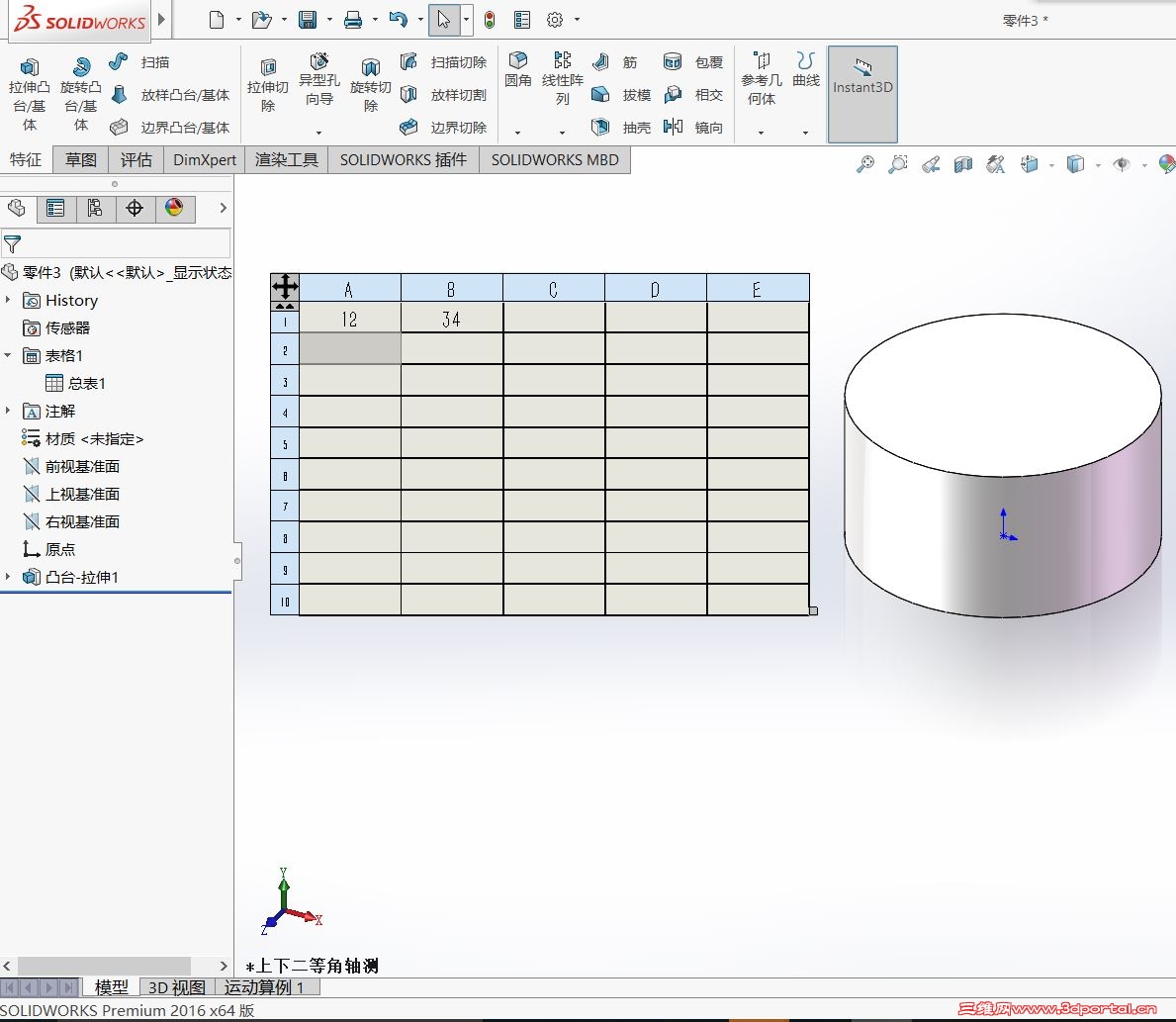Click the column C header
Image resolution: width=1176 pixels, height=1022 pixels.
(x=554, y=288)
